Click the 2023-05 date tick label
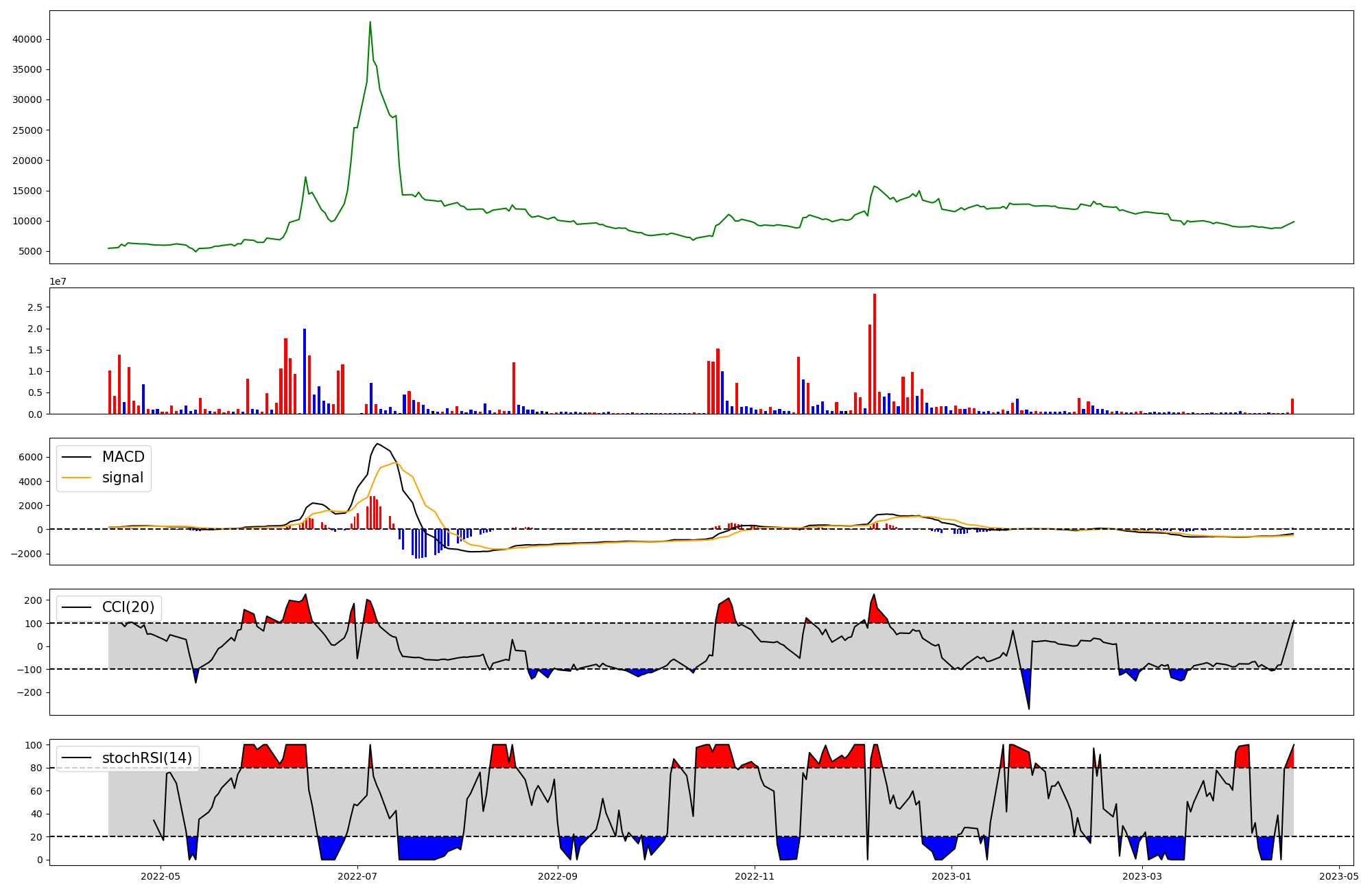Screen dimensions: 1372x892 1340,876
